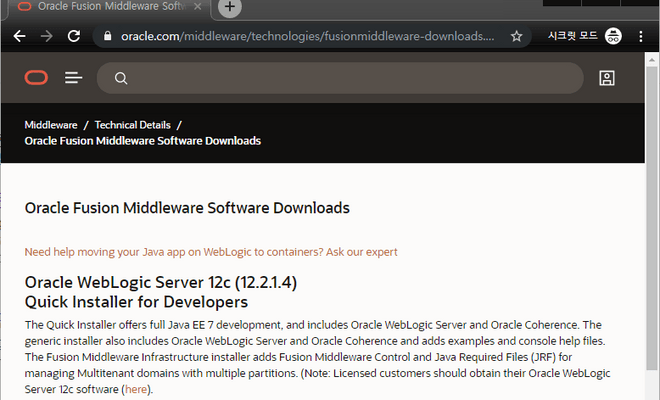Screen dimensions: 660x400
Task: Select the Oracle Fusion Middleware tab
Action: (107, 8)
